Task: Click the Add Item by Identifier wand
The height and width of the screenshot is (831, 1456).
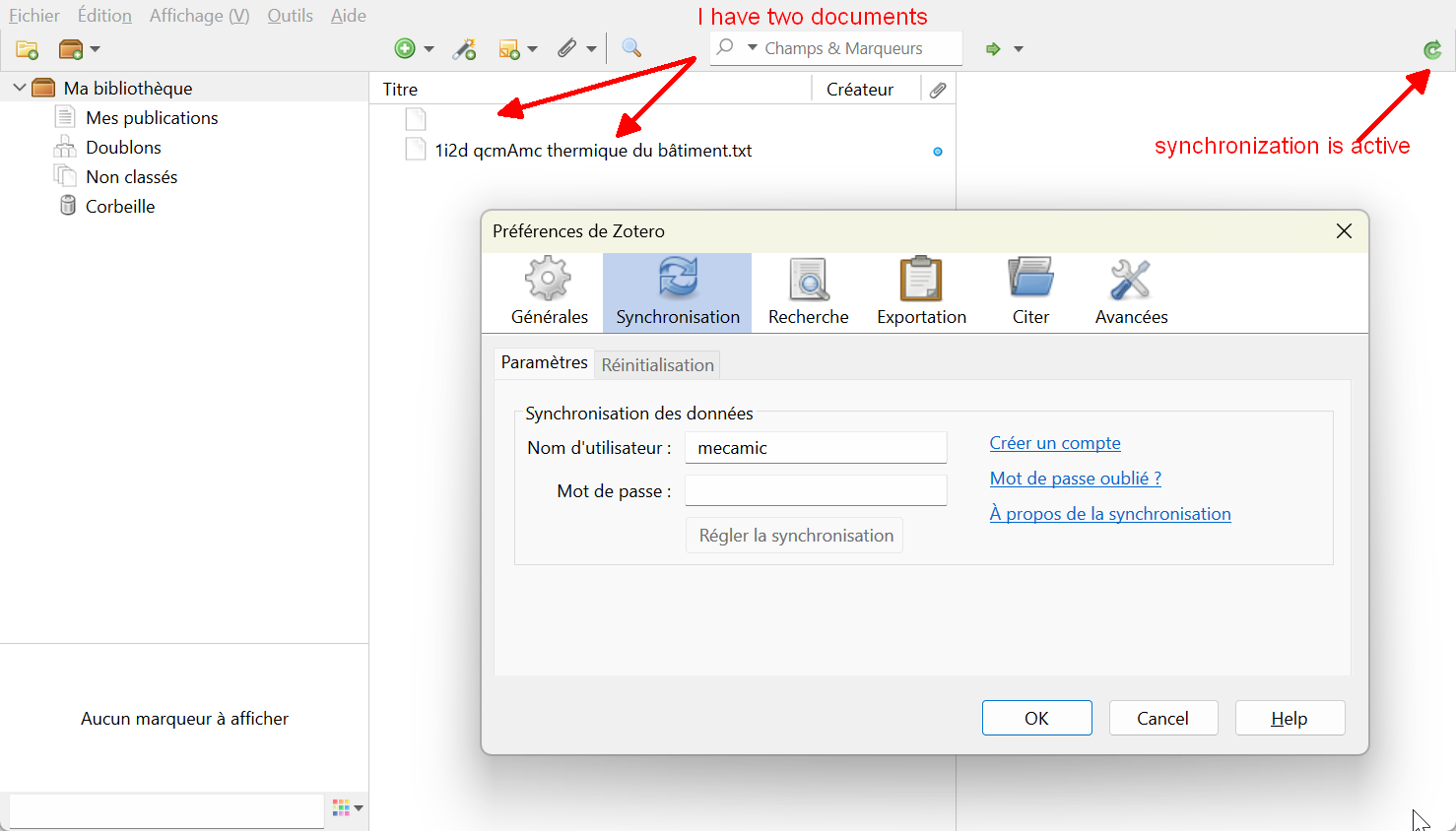Action: [x=464, y=48]
